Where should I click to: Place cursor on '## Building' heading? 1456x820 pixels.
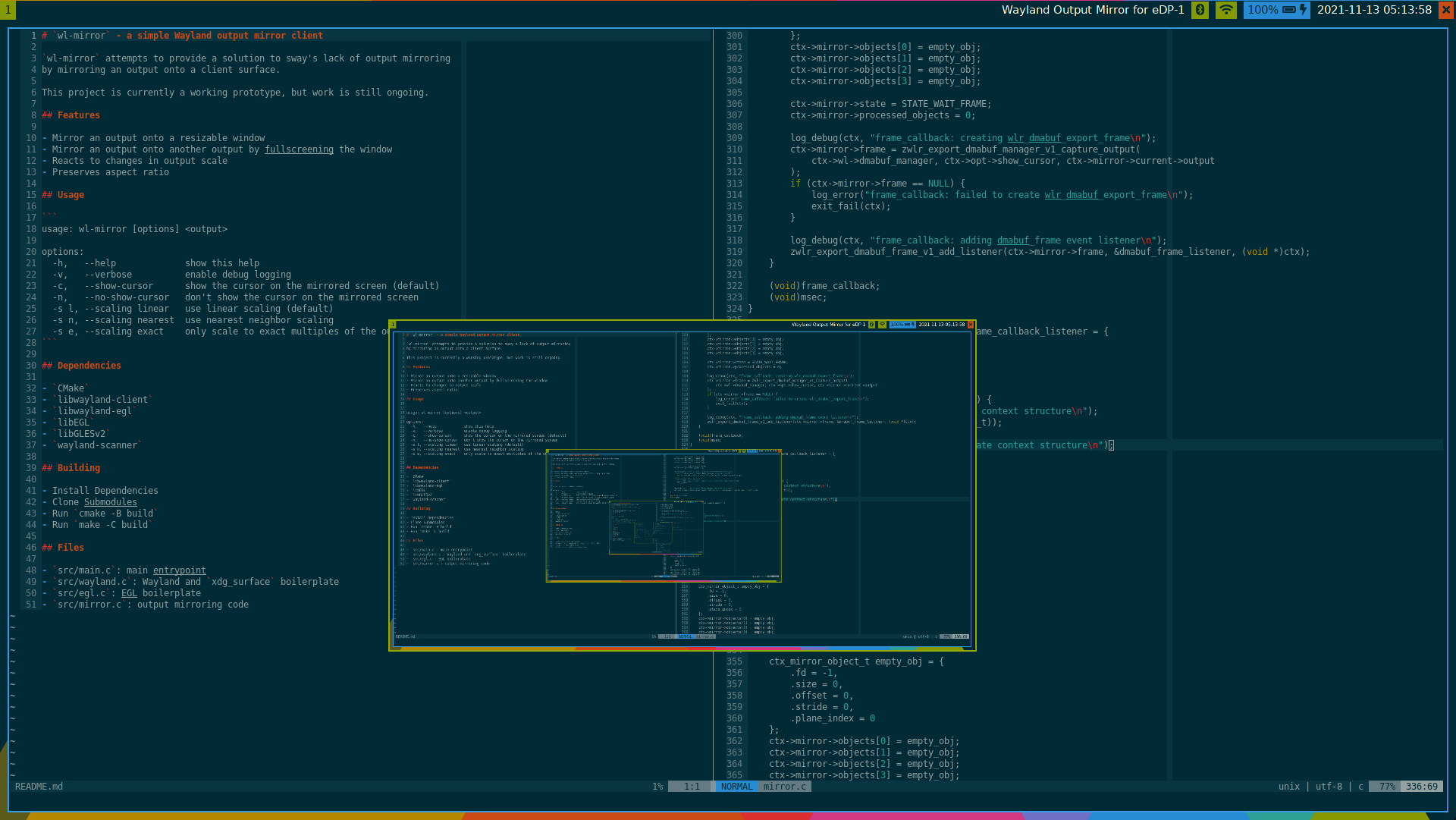[x=71, y=468]
